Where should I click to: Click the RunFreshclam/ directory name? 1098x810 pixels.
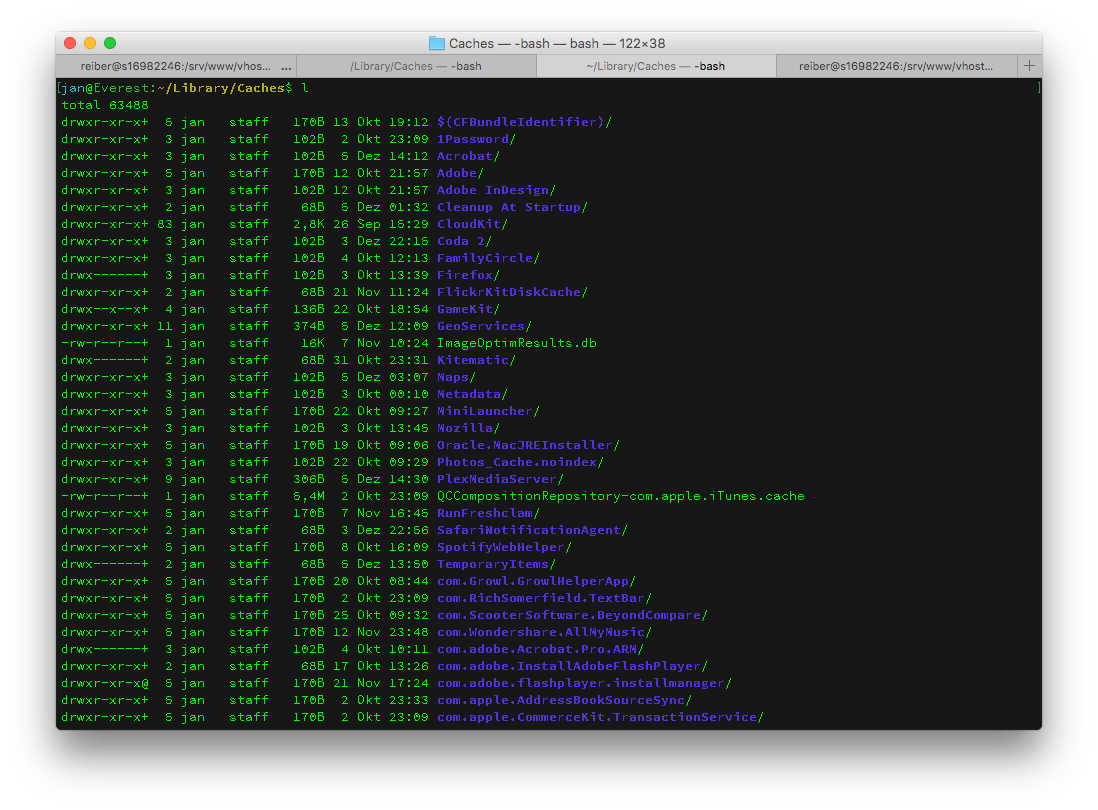(488, 513)
